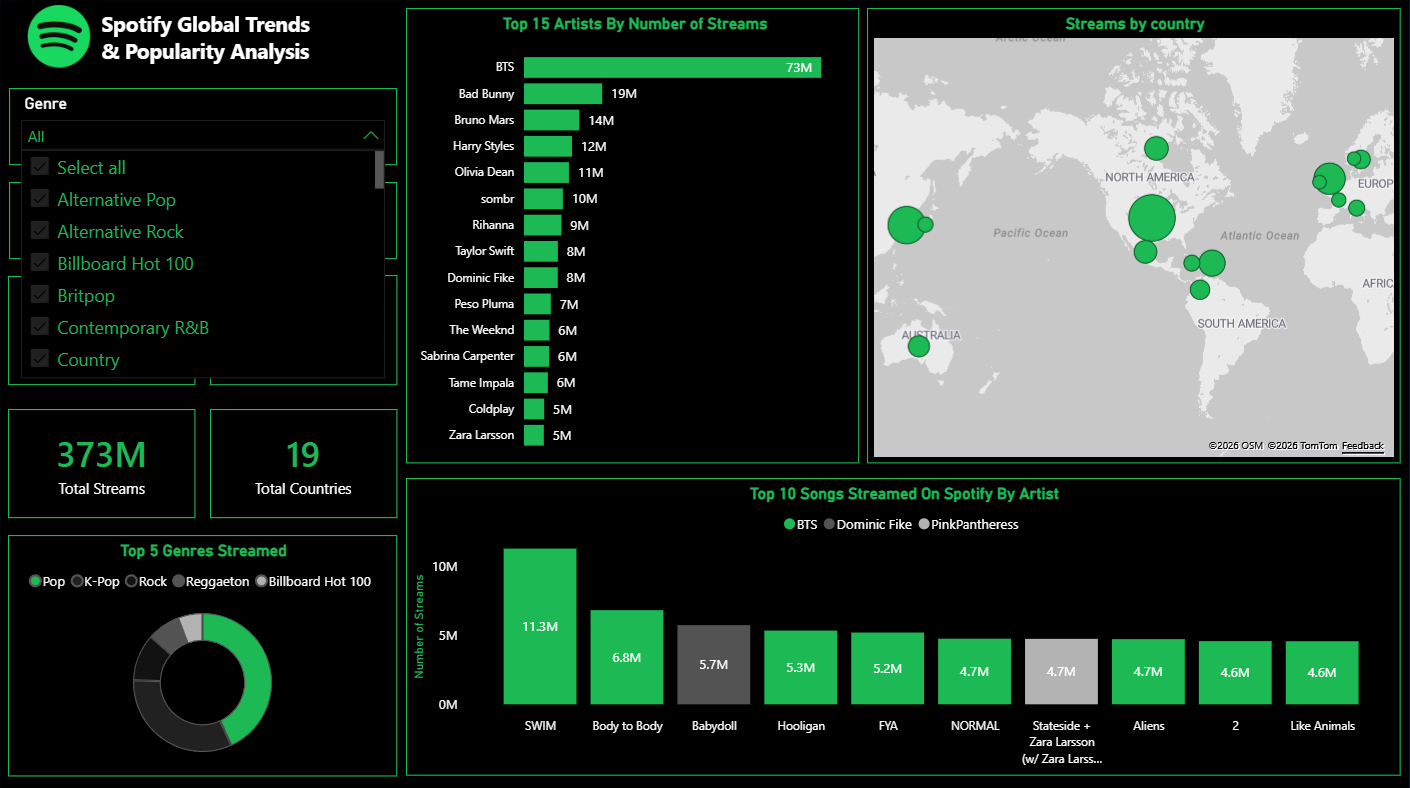
Task: Click the largest North America map bubble
Action: 1151,218
